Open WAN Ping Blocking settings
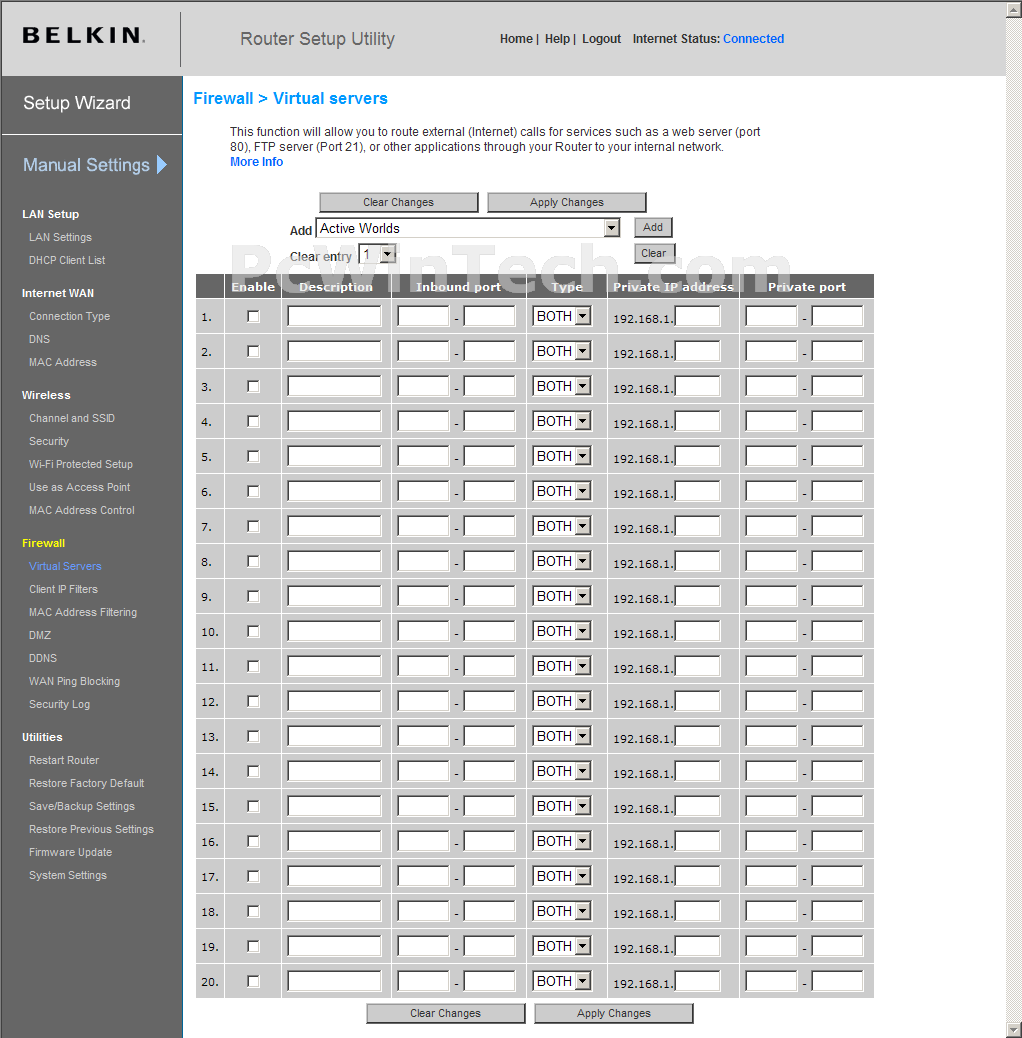 [74, 681]
